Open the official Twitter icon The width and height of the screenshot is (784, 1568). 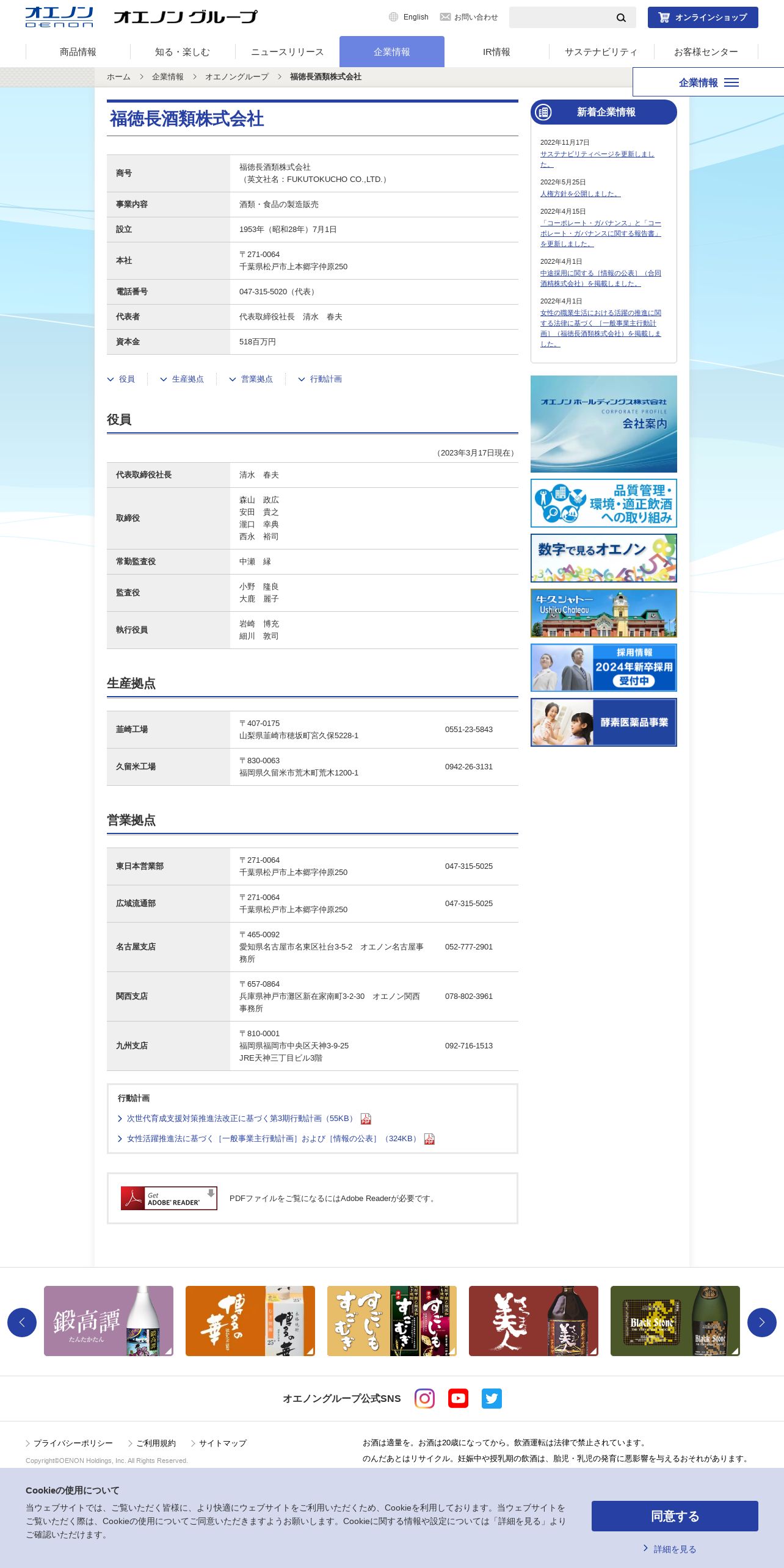pyautogui.click(x=492, y=1398)
